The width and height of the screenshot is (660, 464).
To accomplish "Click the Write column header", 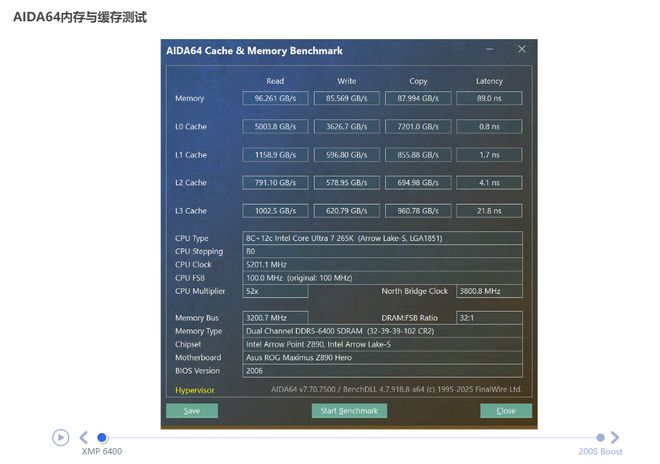I will tap(347, 81).
